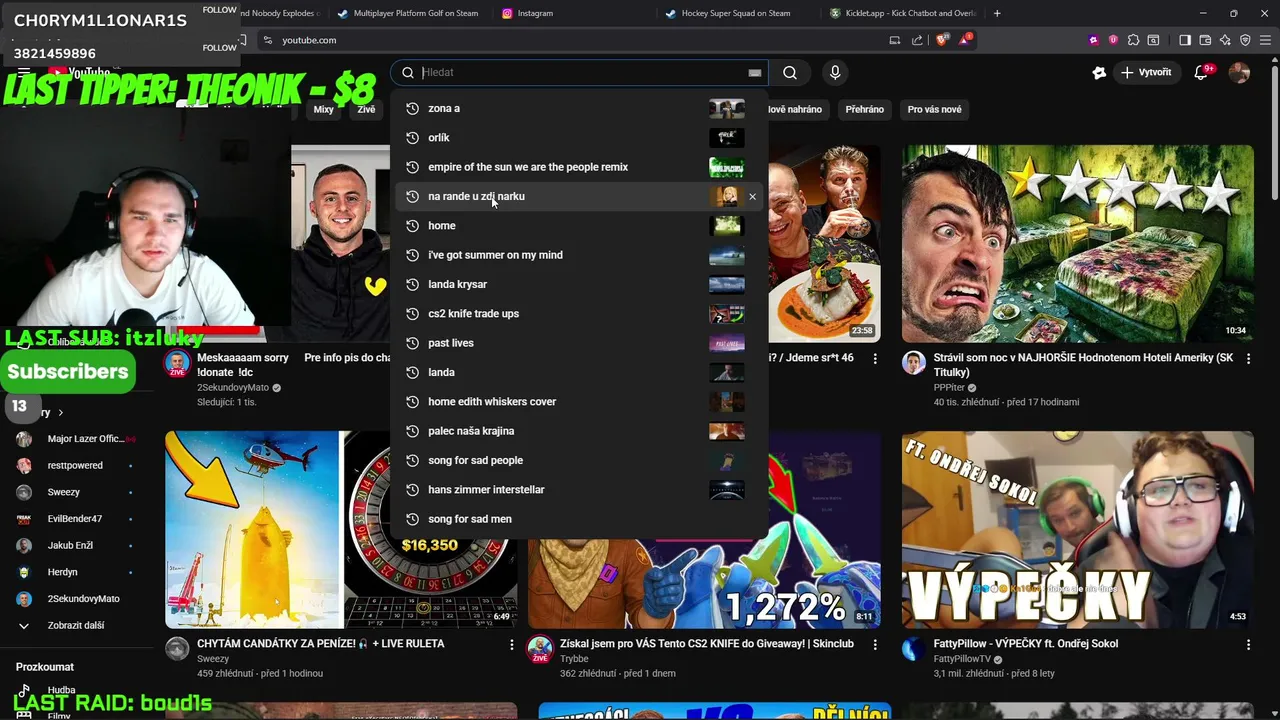Image resolution: width=1280 pixels, height=720 pixels.
Task: Open Brave Wallet icon
Action: coord(1205,40)
